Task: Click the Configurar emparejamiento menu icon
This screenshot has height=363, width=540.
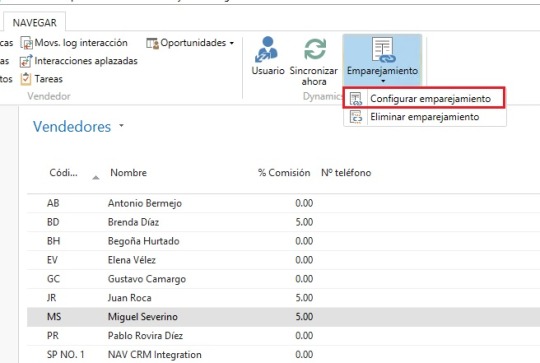Action: tap(356, 98)
